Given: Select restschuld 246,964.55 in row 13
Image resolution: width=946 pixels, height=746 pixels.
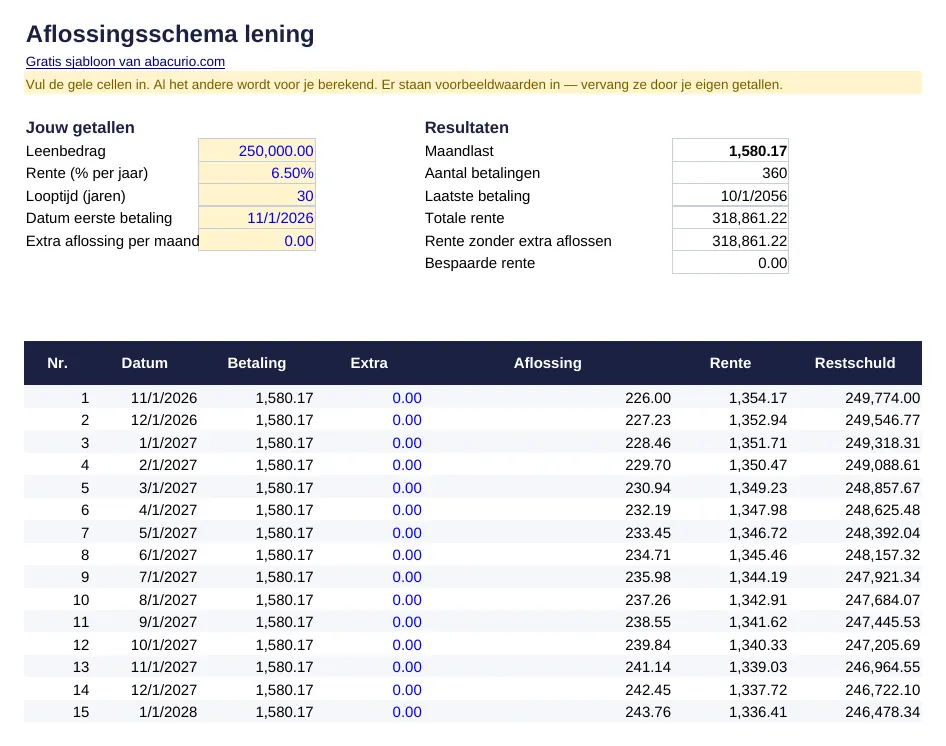Looking at the screenshot, I should pos(883,667).
